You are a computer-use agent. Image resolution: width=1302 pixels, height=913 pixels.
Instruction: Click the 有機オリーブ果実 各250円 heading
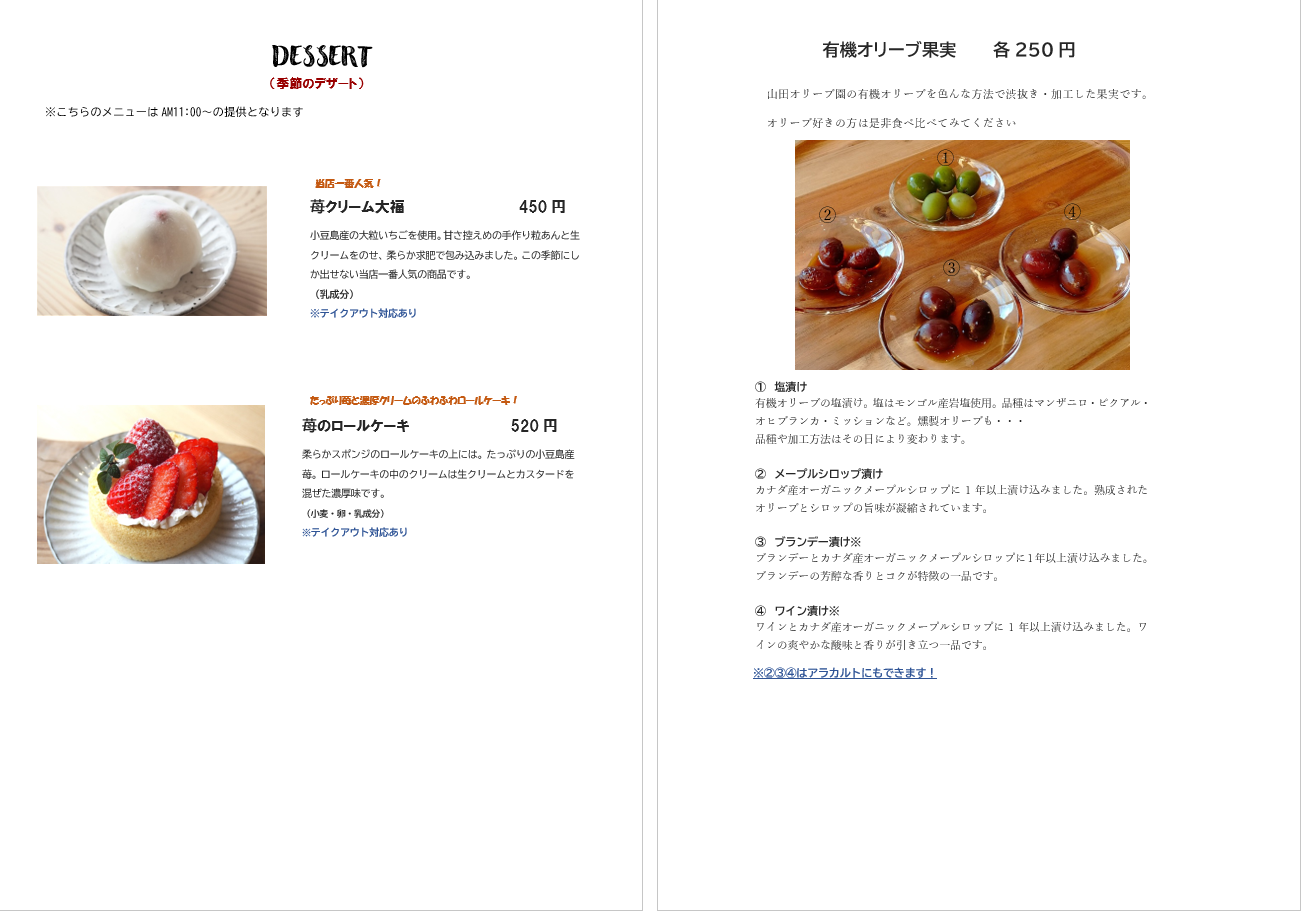[948, 50]
